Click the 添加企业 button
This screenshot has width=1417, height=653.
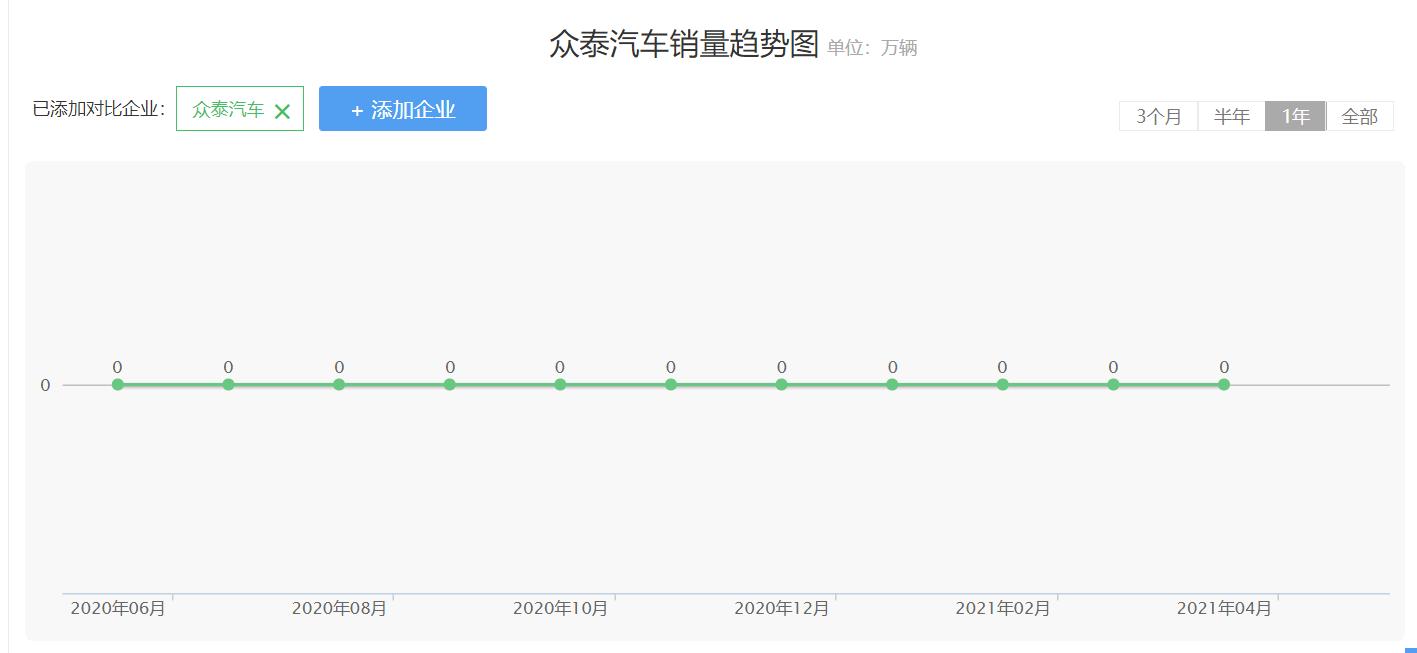(x=403, y=109)
